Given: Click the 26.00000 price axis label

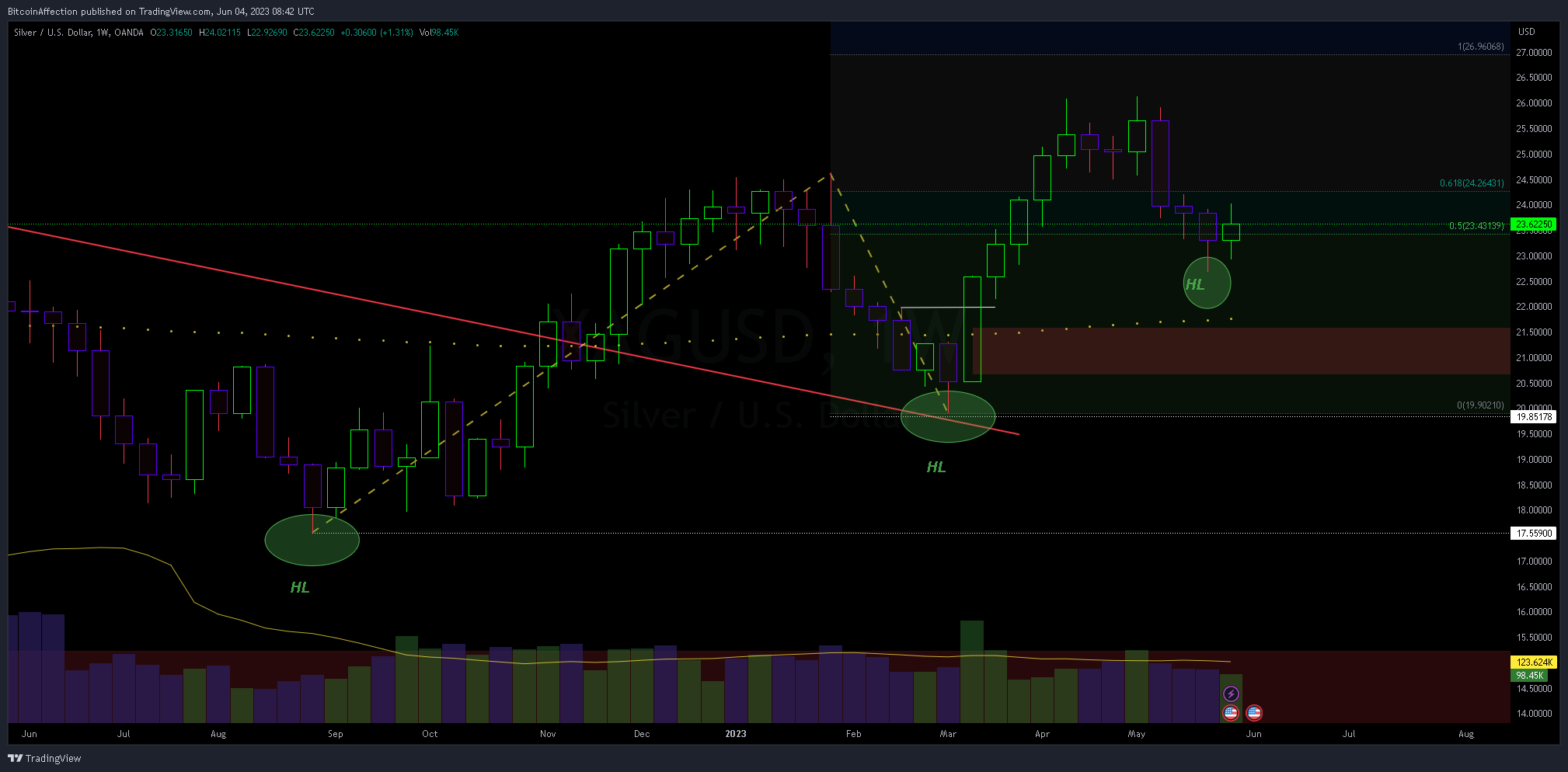Looking at the screenshot, I should click(x=1534, y=103).
